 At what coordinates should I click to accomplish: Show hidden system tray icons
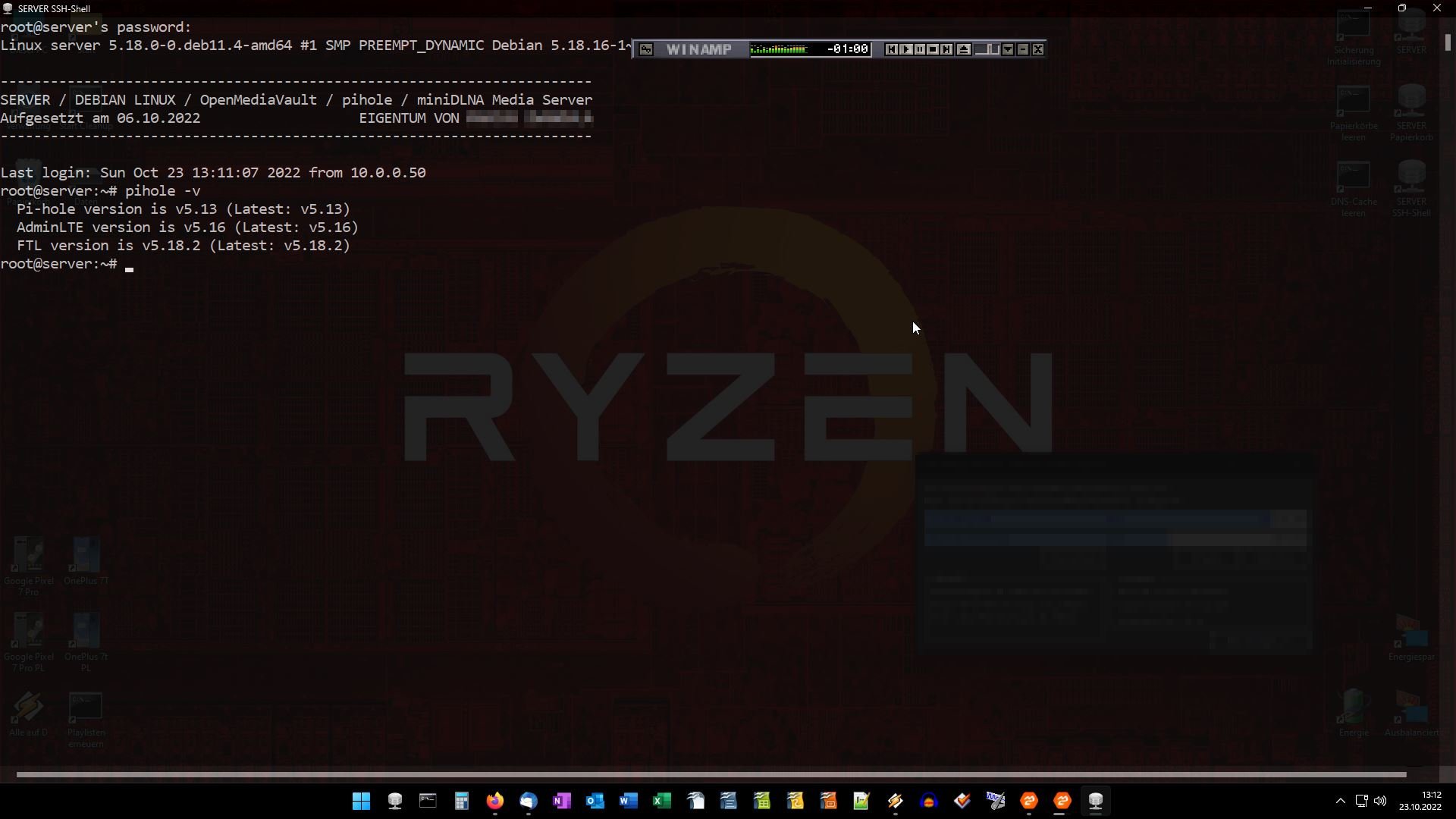(x=1340, y=801)
